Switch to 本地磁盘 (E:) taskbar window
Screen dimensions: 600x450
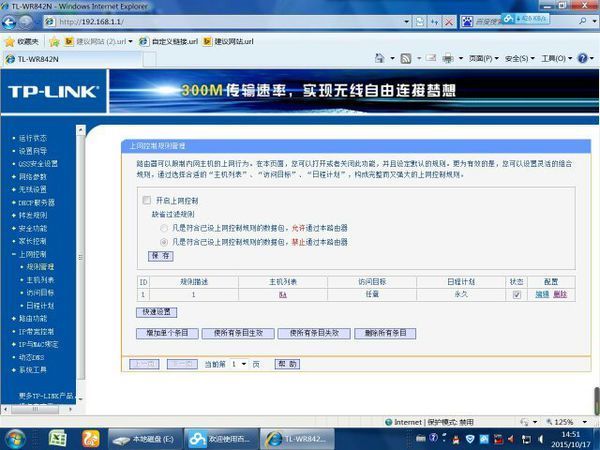click(x=145, y=439)
